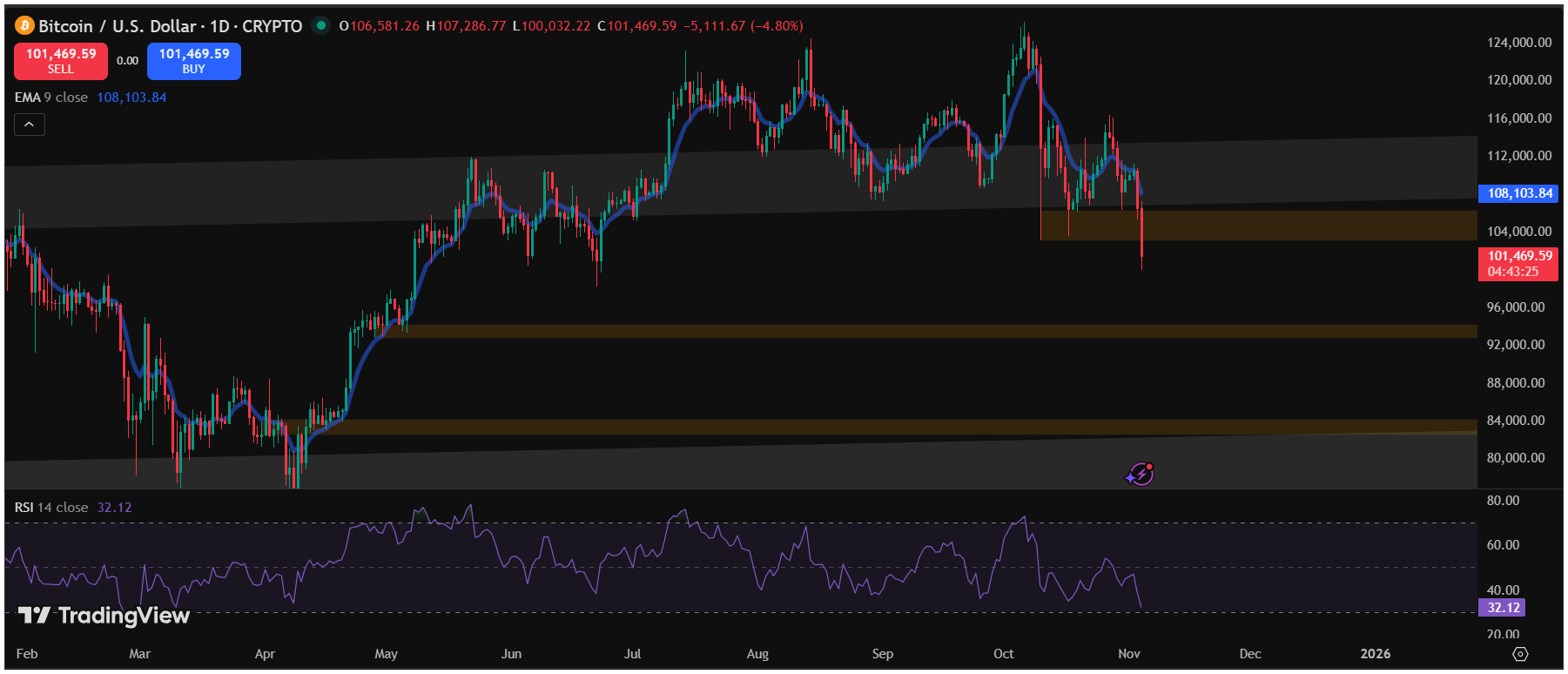Open the Bitcoin / U.S. Dollar symbol title
Viewport: 1568px width, 674px height.
pos(171,26)
